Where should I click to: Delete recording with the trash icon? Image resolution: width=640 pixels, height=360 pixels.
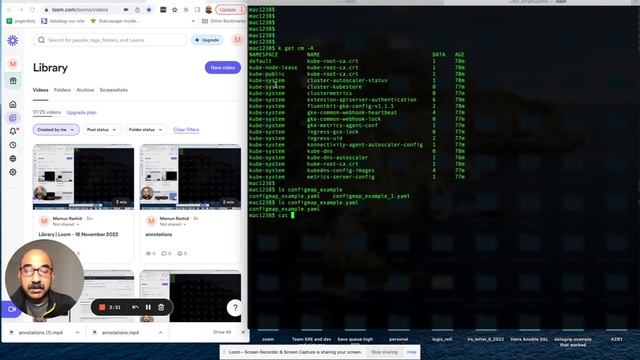tap(161, 307)
